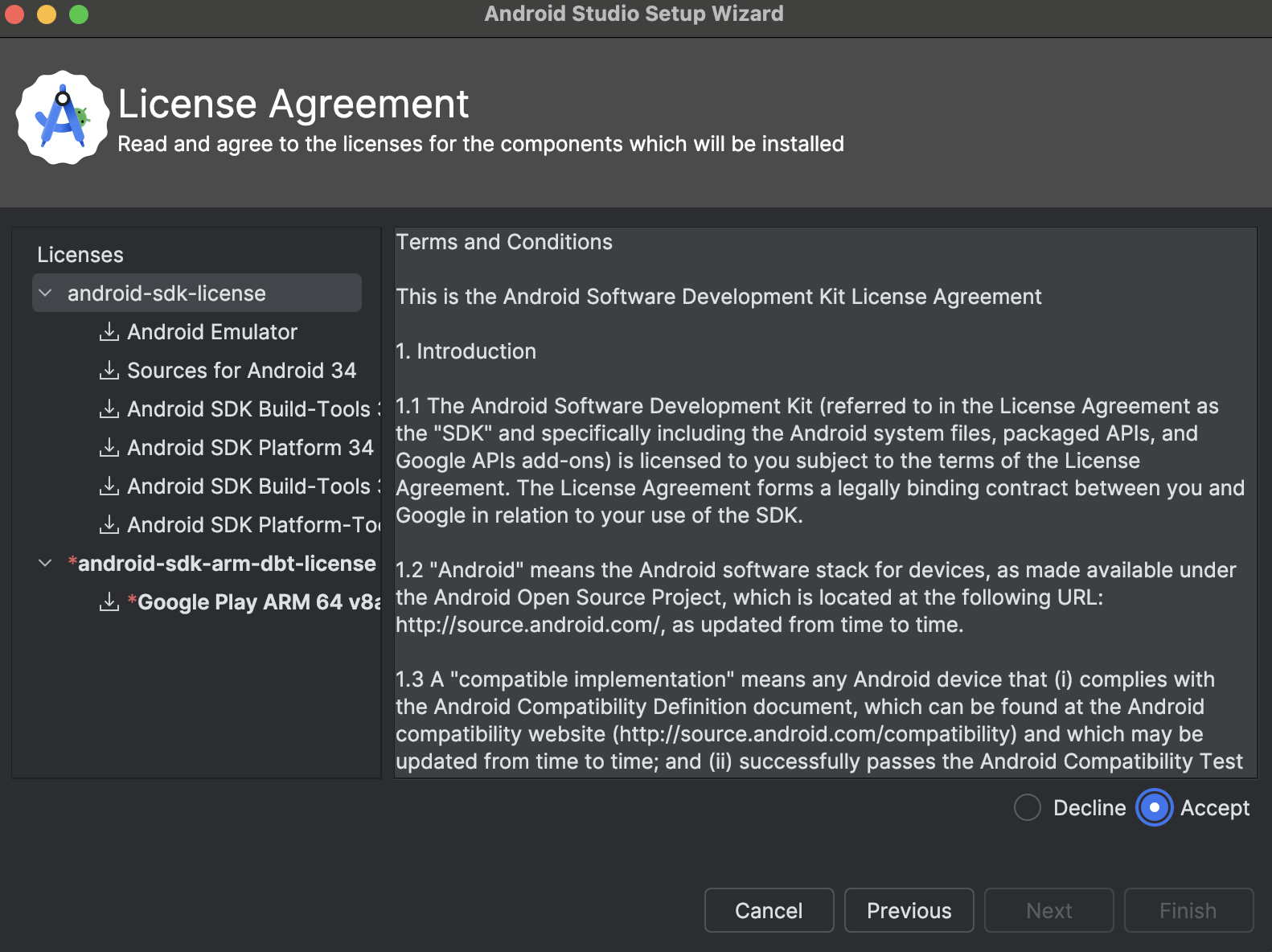Select Google Play ARM 64 v8a item
1272x952 pixels.
click(253, 602)
